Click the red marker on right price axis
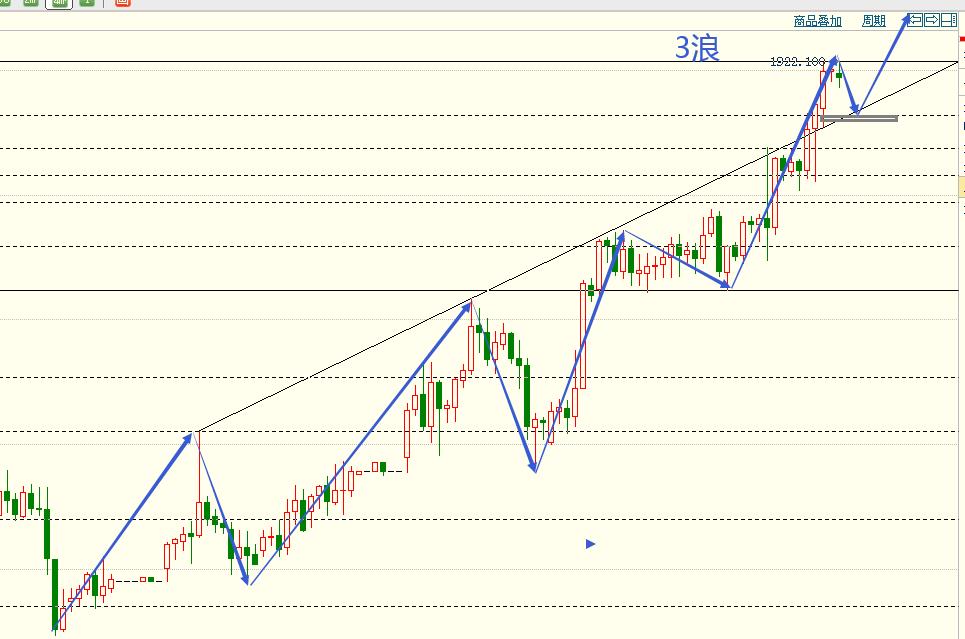This screenshot has width=965, height=639. pos(962,39)
